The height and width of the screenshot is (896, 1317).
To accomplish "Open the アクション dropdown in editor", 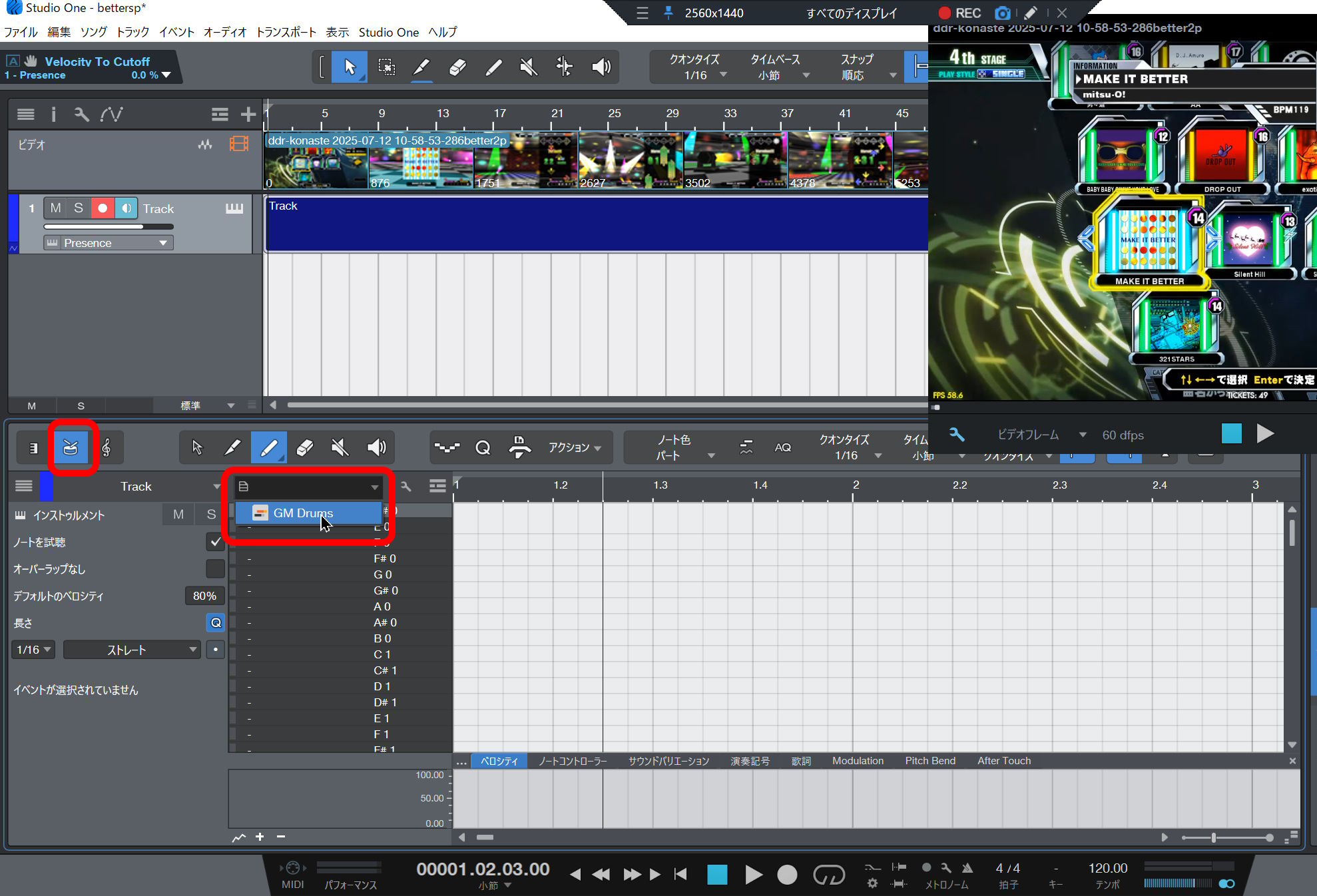I will 575,447.
